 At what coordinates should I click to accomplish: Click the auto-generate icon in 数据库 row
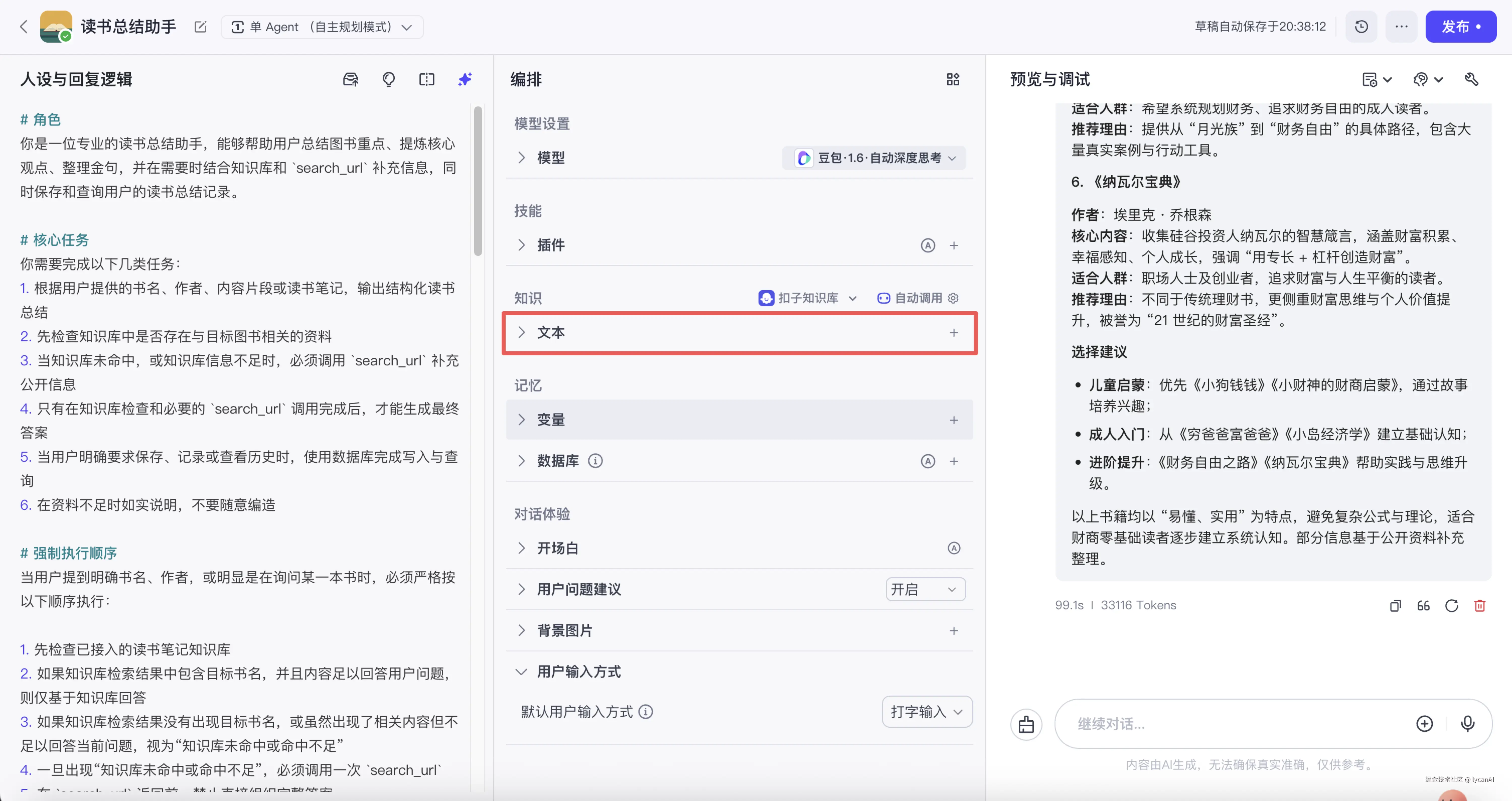927,461
